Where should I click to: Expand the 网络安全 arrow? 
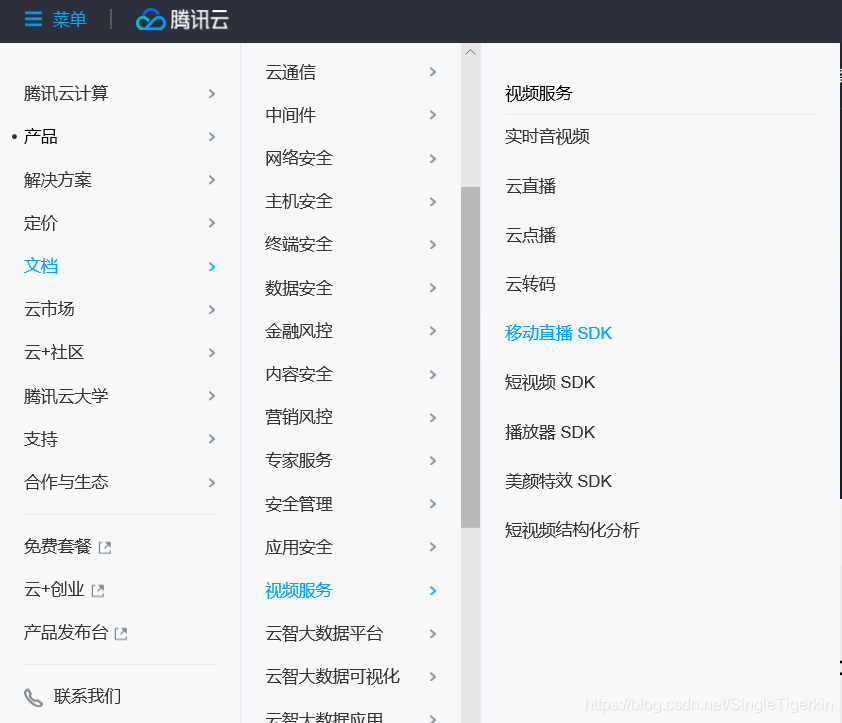[433, 158]
